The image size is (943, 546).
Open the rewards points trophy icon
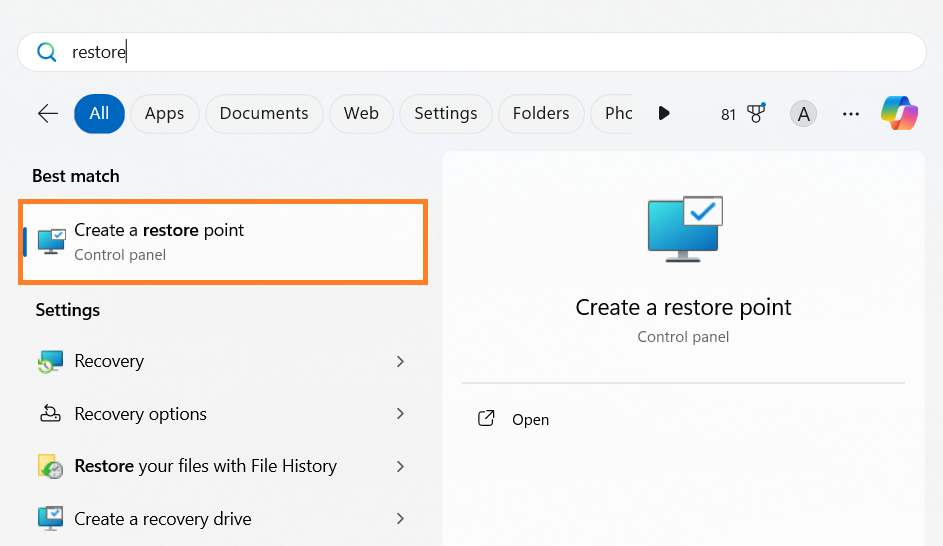(755, 114)
